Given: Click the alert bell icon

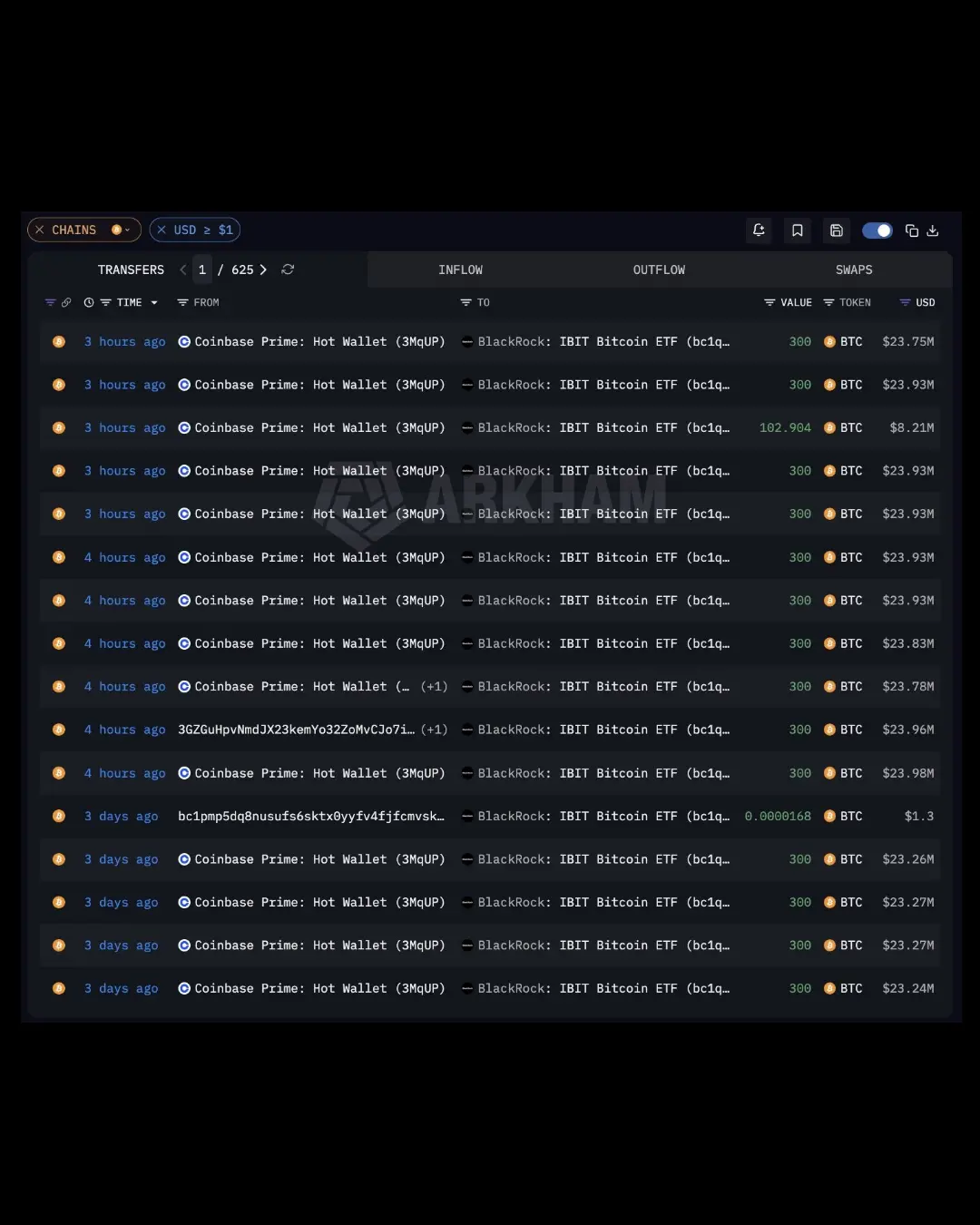Looking at the screenshot, I should [759, 230].
